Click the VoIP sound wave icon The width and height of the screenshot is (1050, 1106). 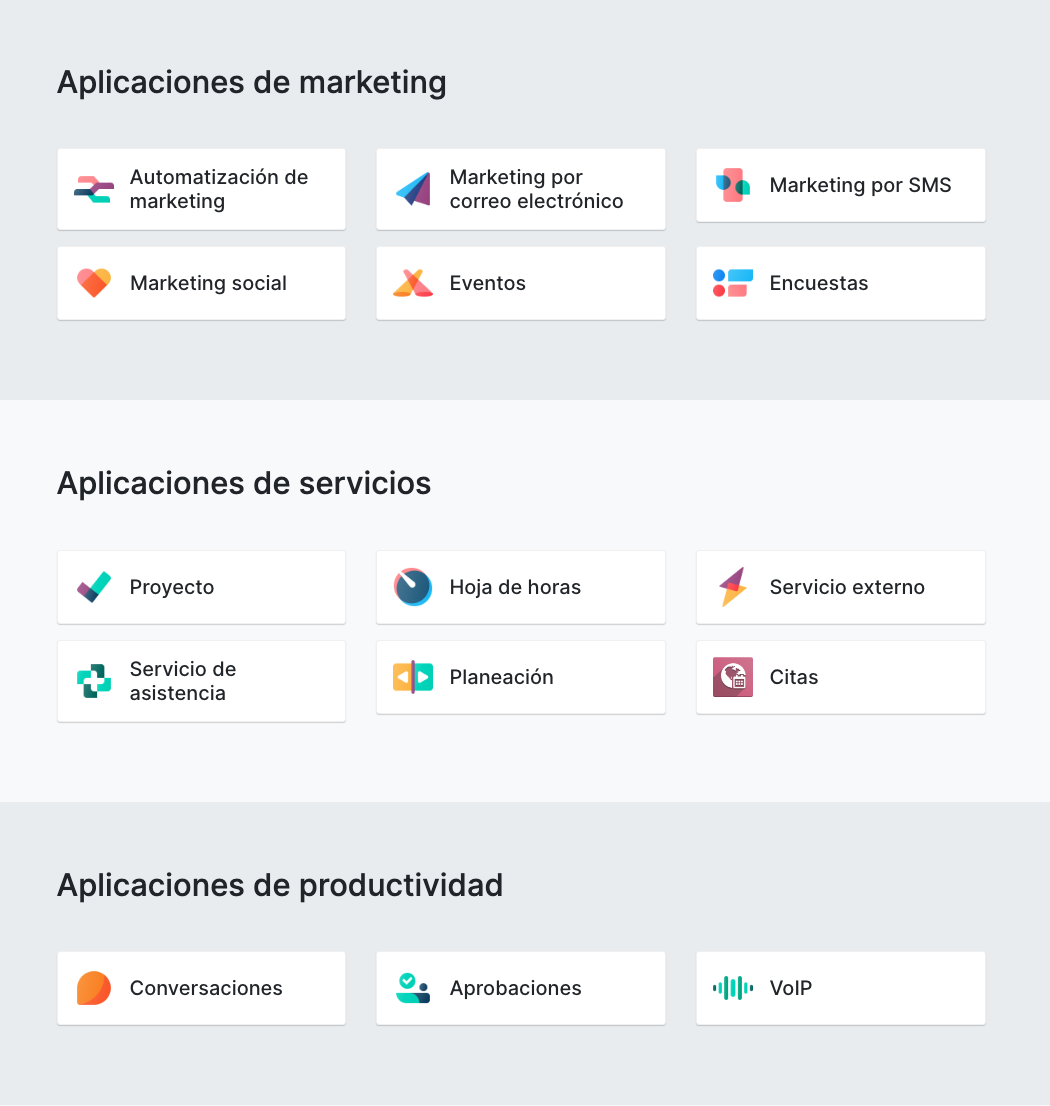(733, 988)
